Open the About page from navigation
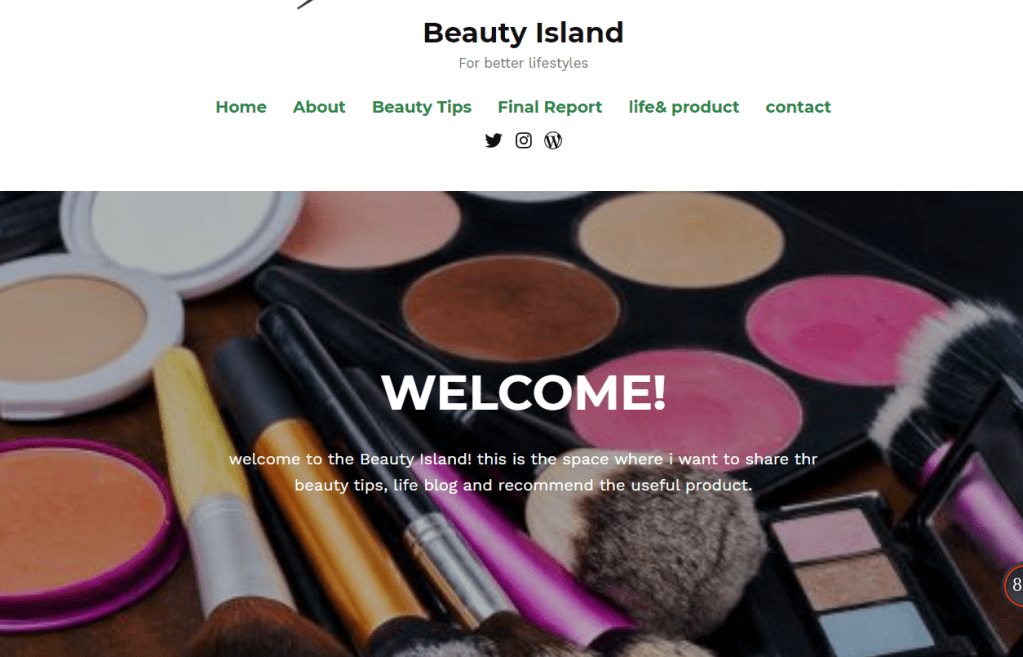 pos(319,107)
